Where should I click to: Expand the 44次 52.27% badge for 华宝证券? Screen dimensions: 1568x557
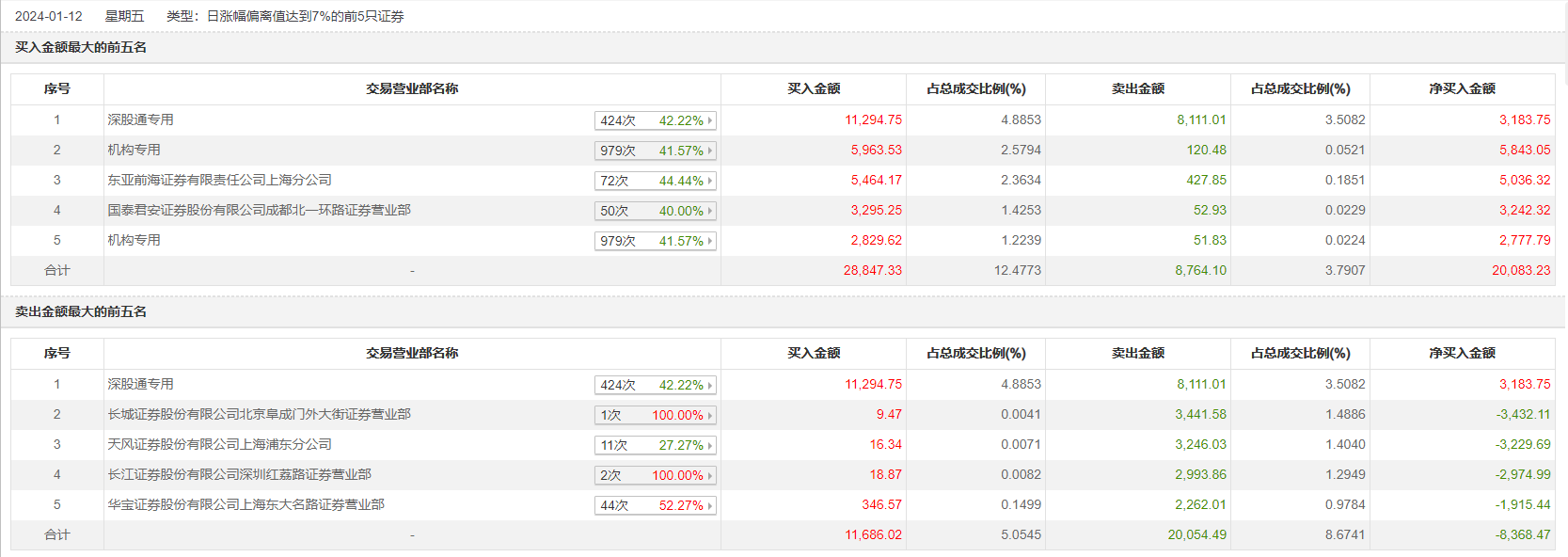click(656, 505)
